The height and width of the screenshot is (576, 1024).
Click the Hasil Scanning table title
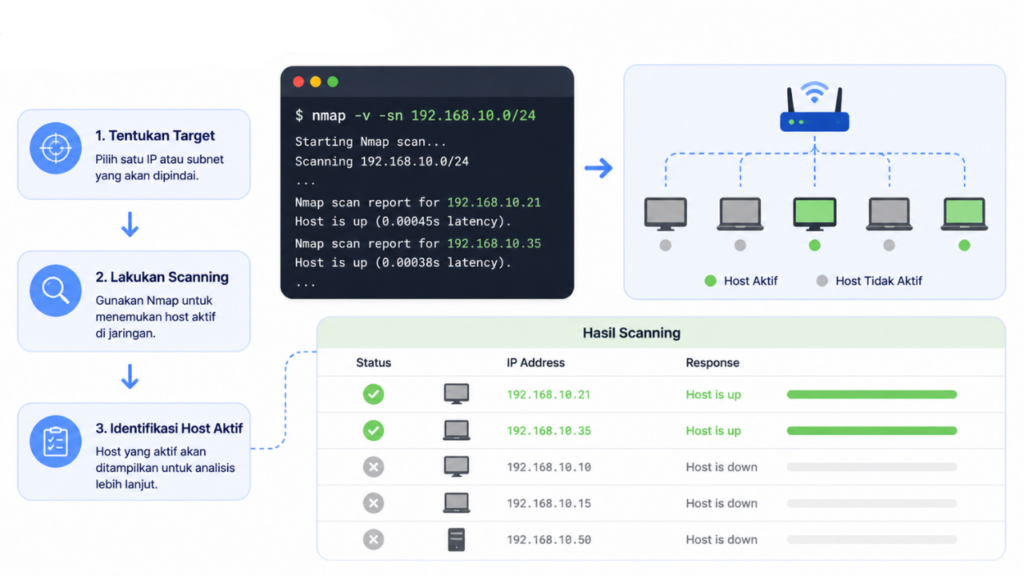pos(632,333)
